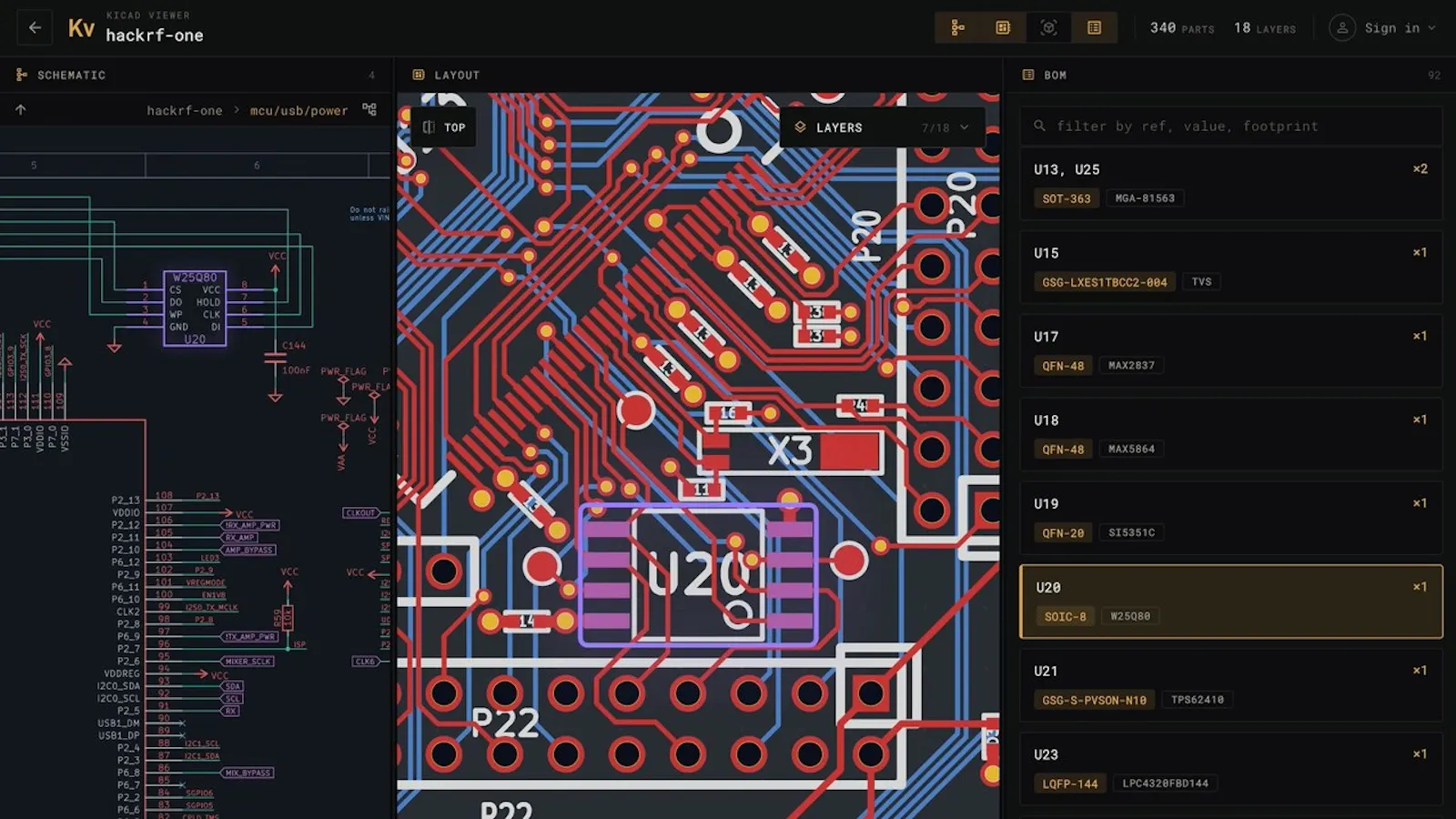The width and height of the screenshot is (1456, 819).
Task: Select the U18 BOM row
Action: 1231,434
